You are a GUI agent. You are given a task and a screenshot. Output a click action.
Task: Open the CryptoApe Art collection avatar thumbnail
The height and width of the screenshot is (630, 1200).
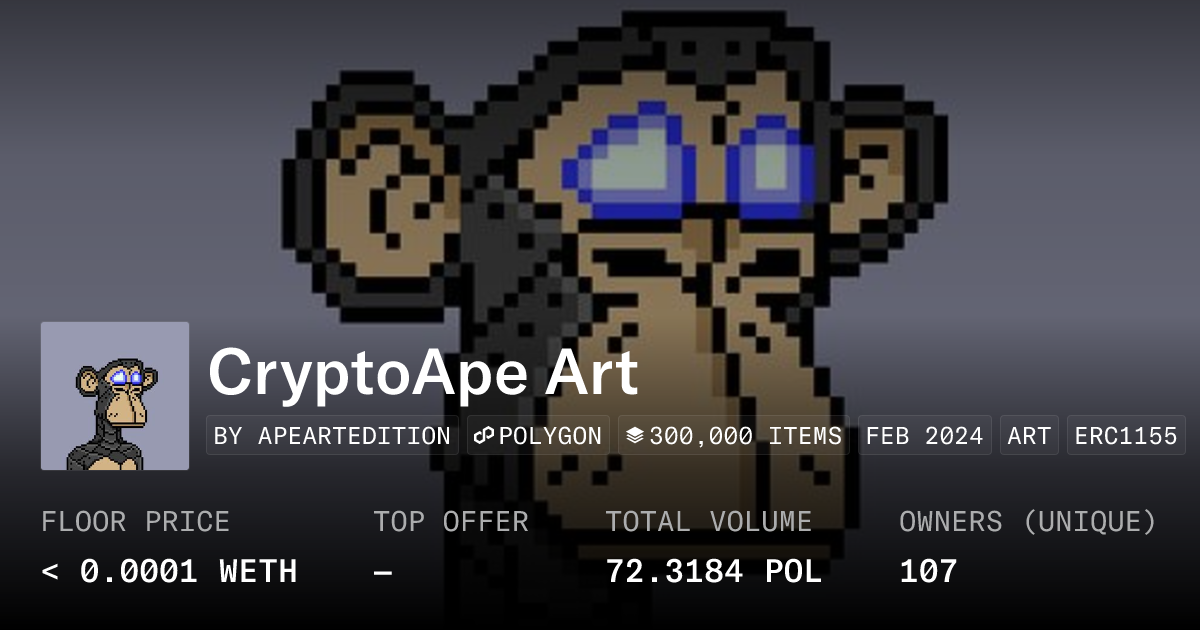(x=115, y=396)
